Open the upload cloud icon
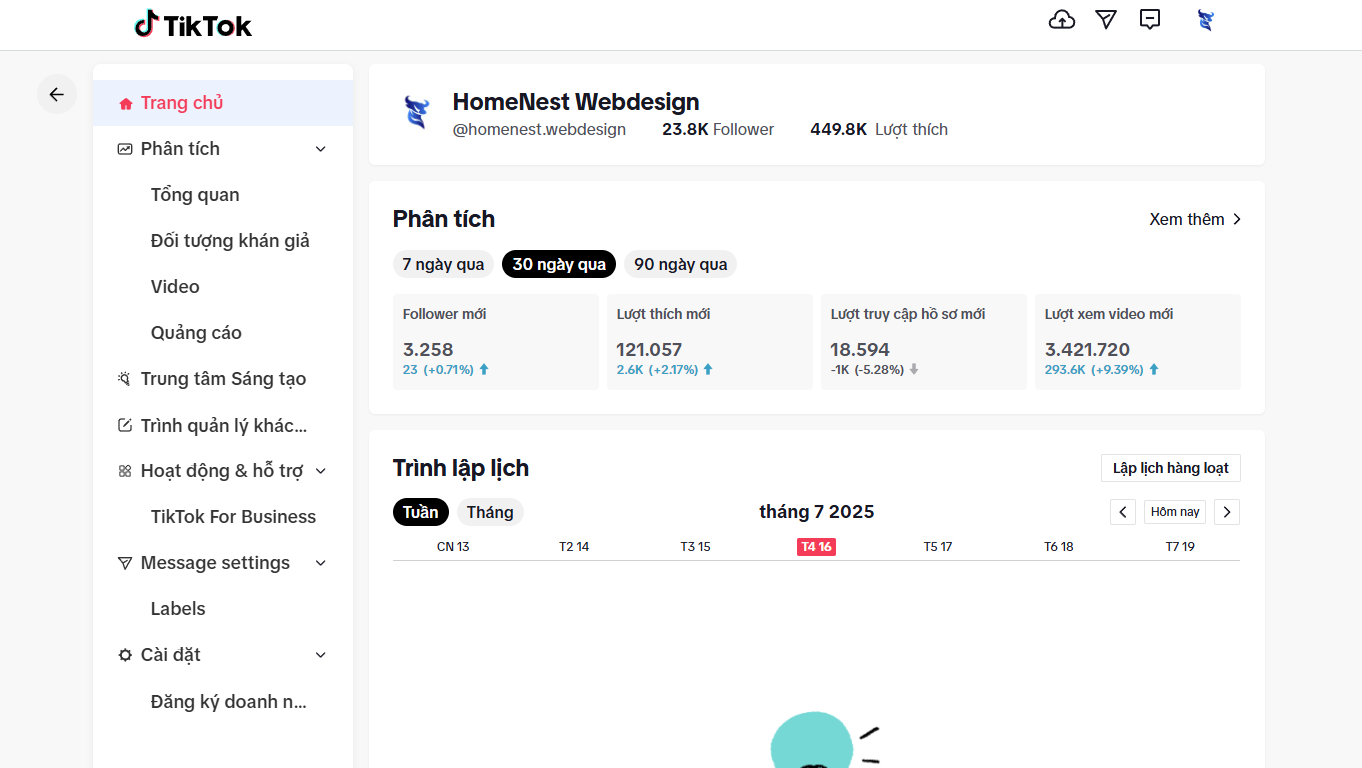The image size is (1362, 768). pyautogui.click(x=1062, y=19)
